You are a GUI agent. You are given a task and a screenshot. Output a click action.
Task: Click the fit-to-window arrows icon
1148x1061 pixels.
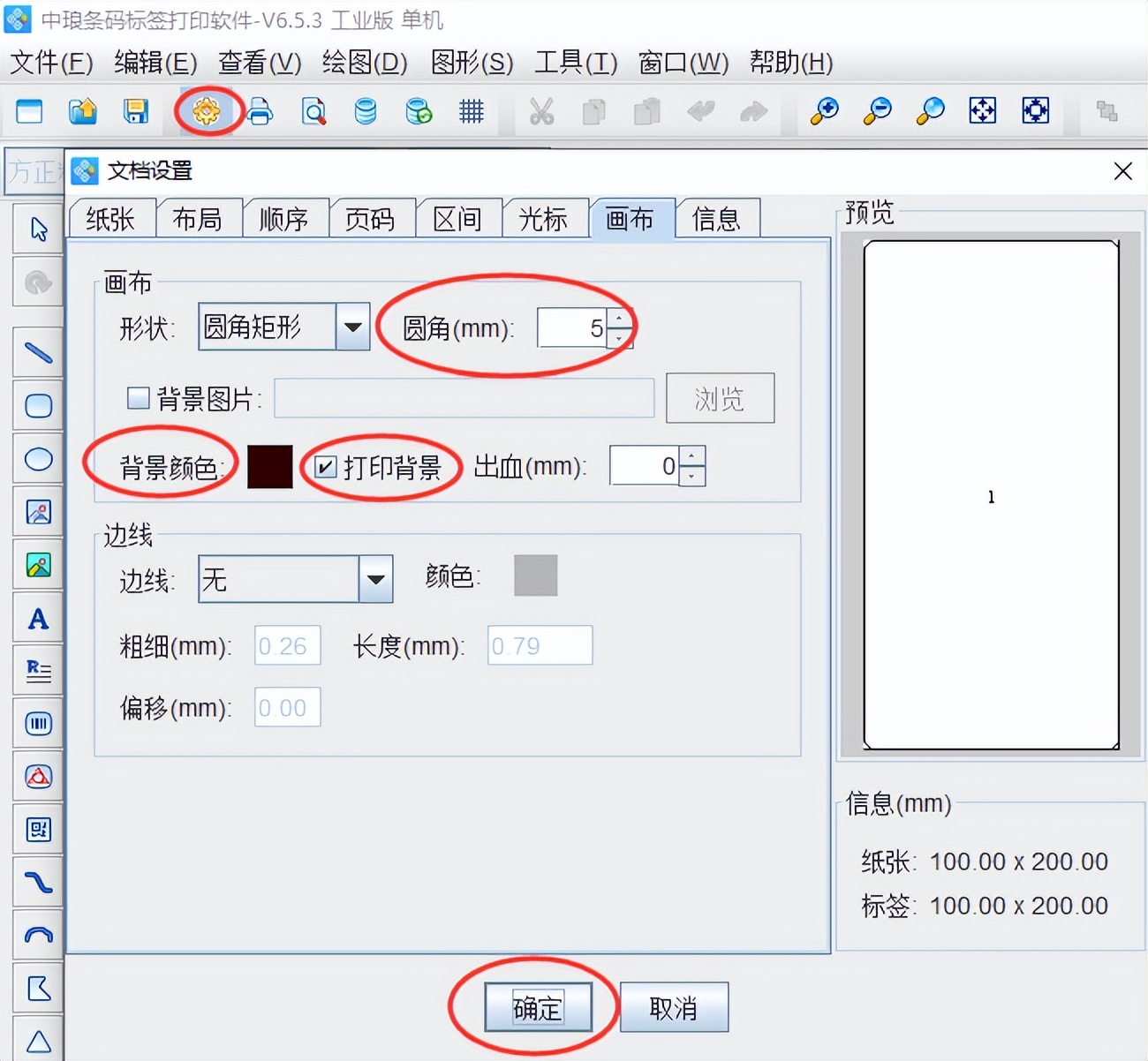(983, 111)
